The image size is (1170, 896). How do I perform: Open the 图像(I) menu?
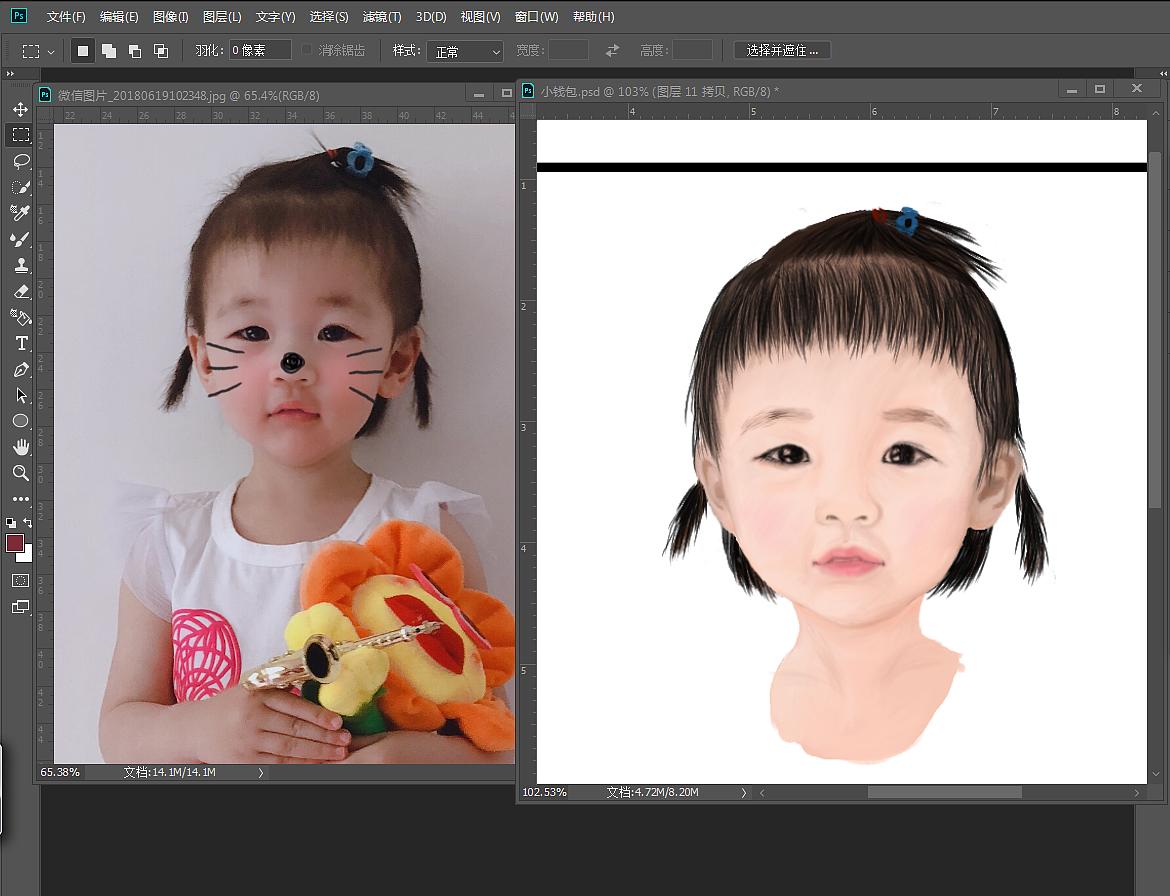tap(170, 16)
